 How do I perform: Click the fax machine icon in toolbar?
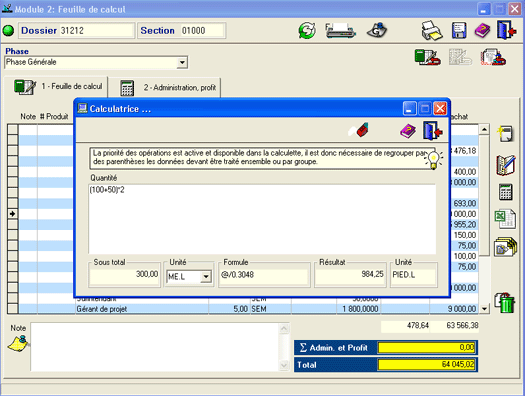pyautogui.click(x=340, y=31)
